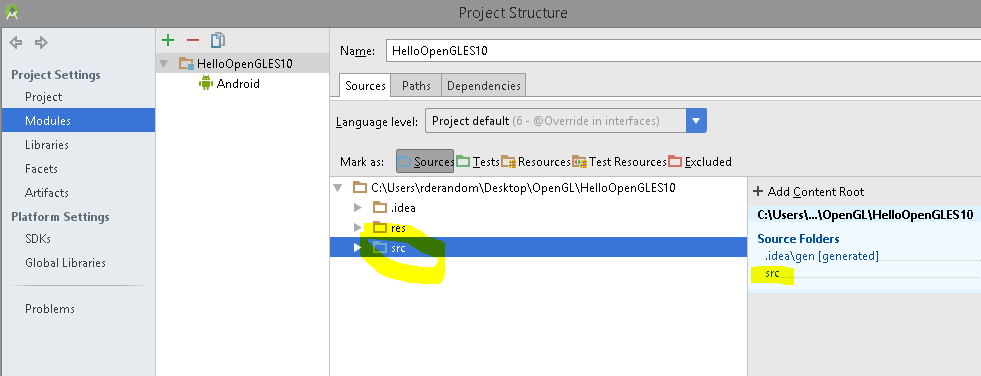Mark the folder as Resources
Screen dimensions: 981x376
[x=536, y=162]
